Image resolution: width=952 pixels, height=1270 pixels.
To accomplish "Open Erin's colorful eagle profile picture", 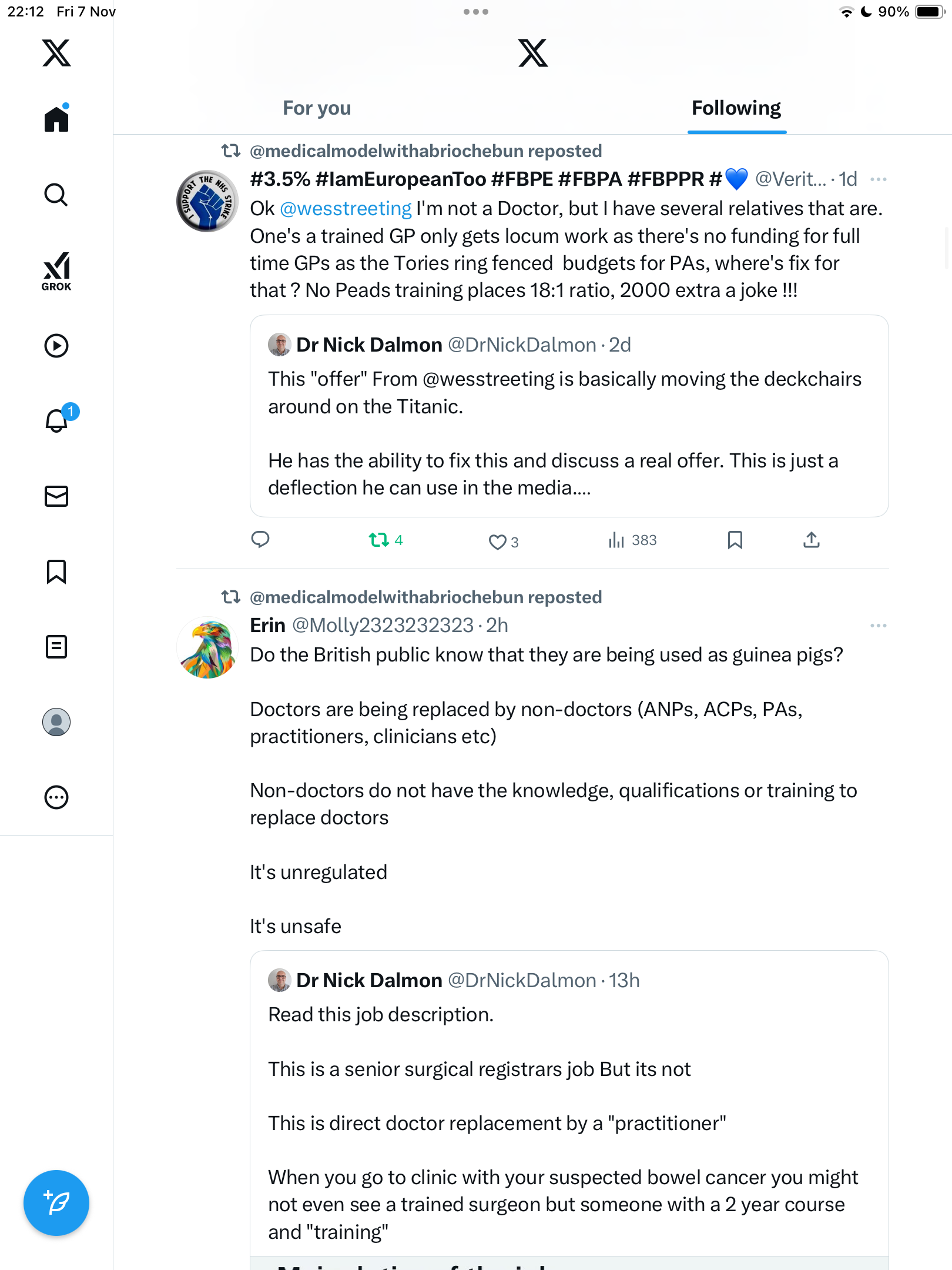I will tap(207, 647).
